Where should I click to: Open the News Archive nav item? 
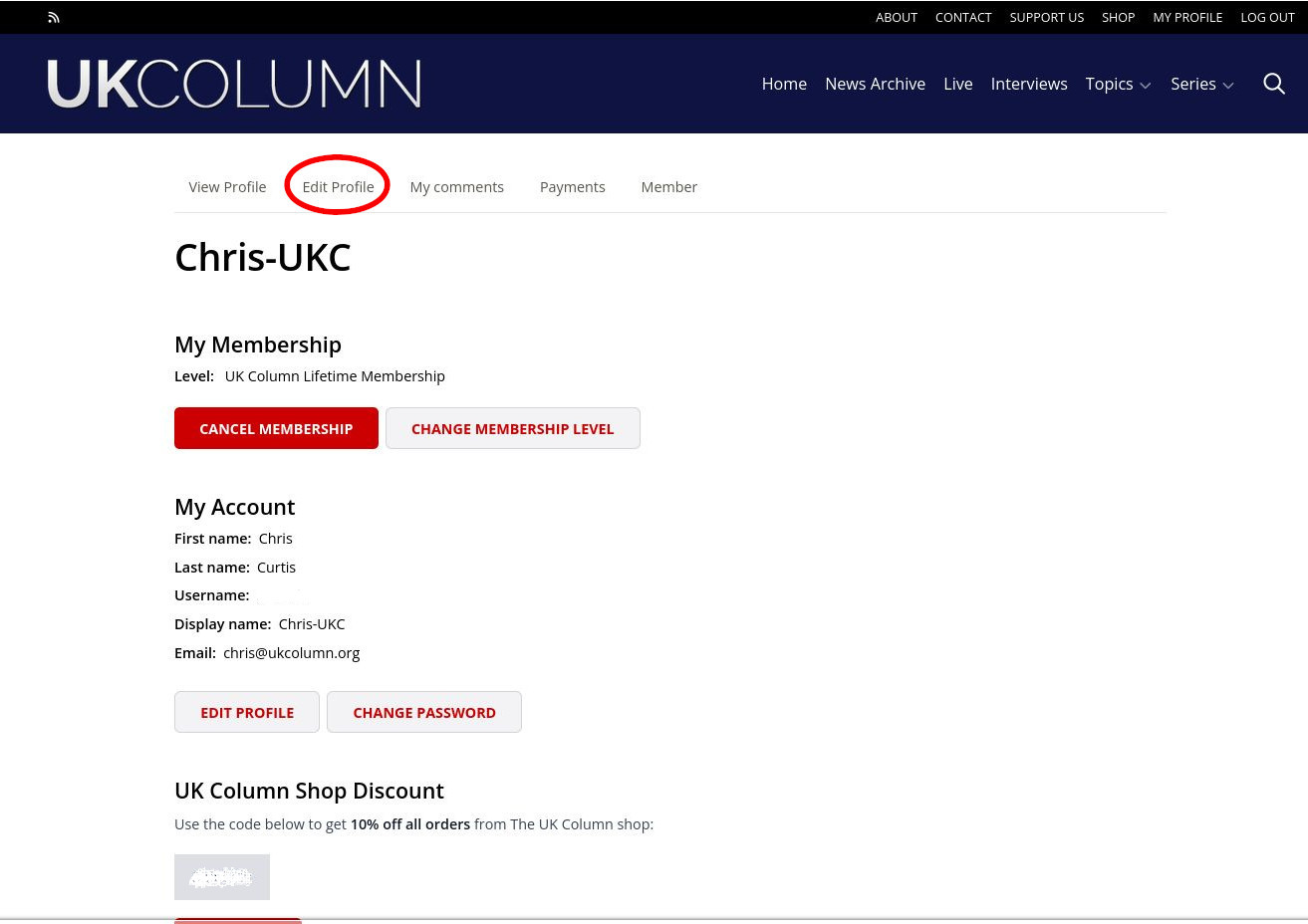[875, 84]
